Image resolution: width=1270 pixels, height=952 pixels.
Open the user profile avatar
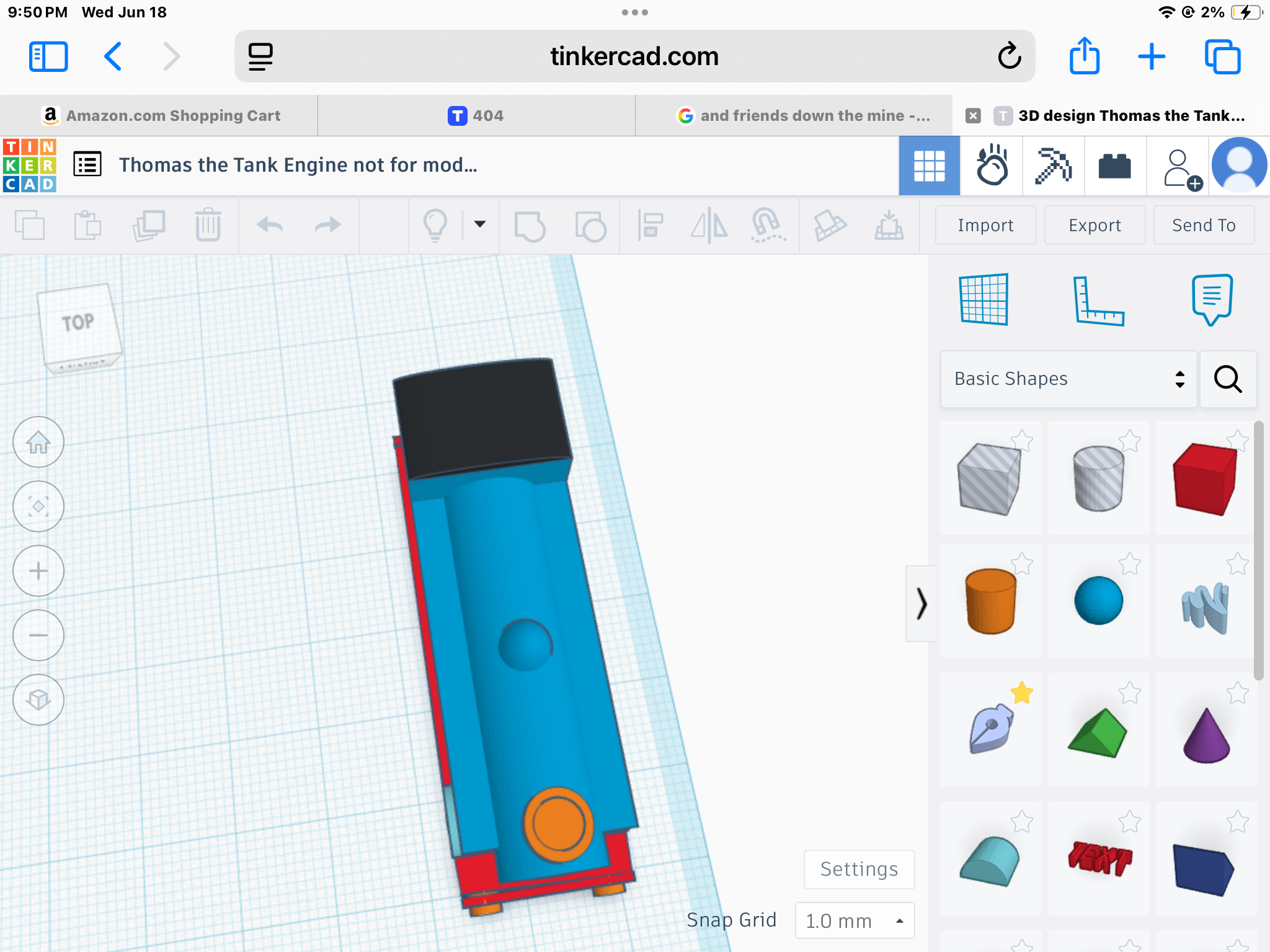(1239, 165)
